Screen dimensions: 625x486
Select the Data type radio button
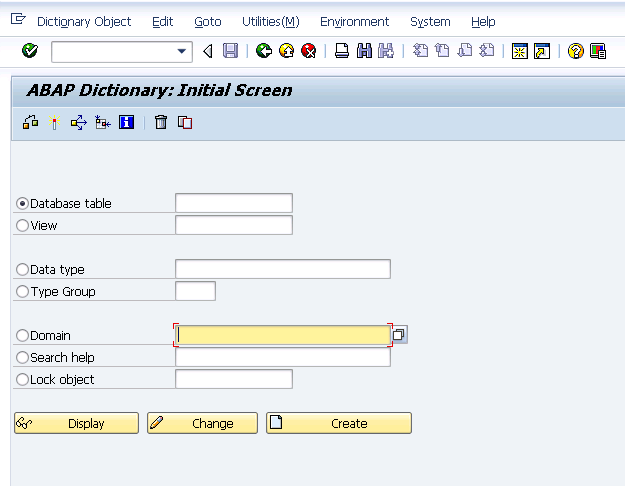point(22,269)
